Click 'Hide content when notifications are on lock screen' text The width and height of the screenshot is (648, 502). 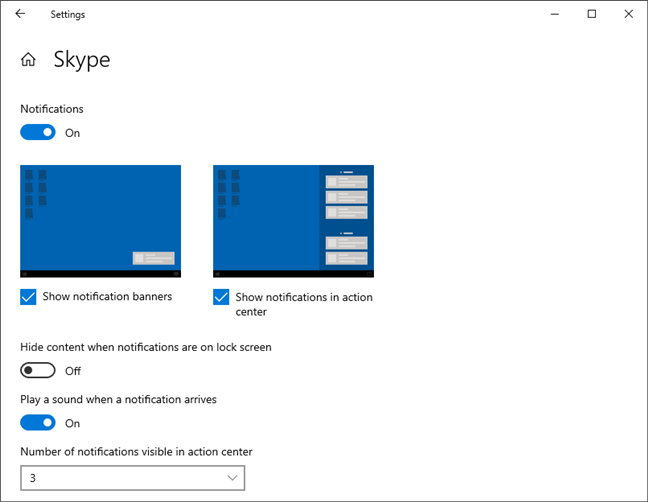click(146, 347)
